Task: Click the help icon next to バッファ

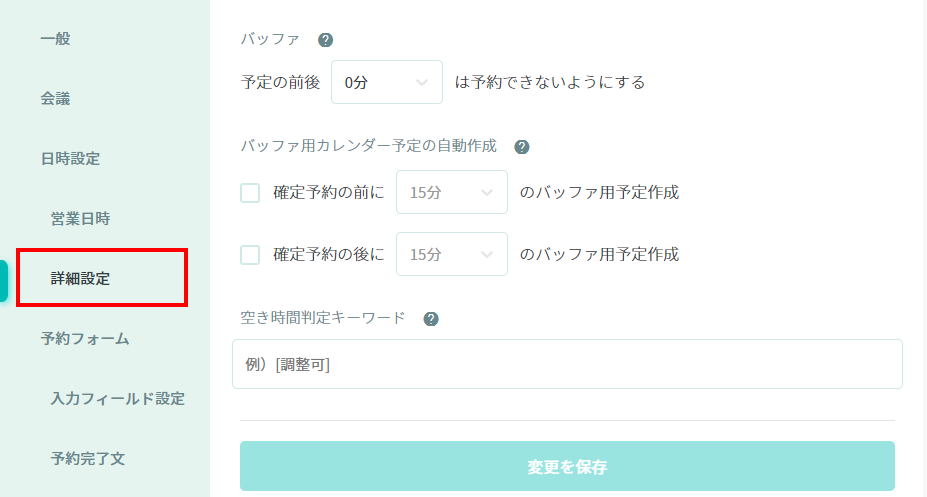Action: pos(325,40)
